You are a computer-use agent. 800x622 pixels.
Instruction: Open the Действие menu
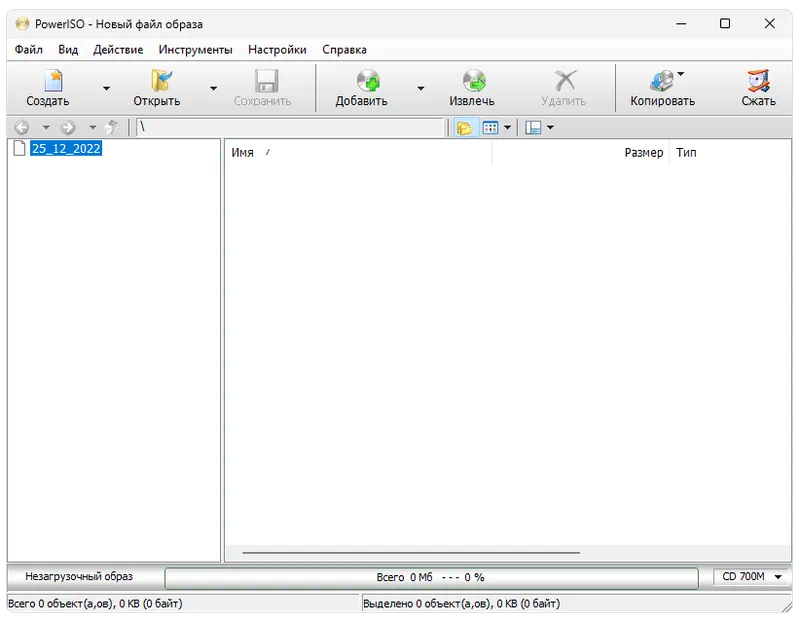coord(118,49)
